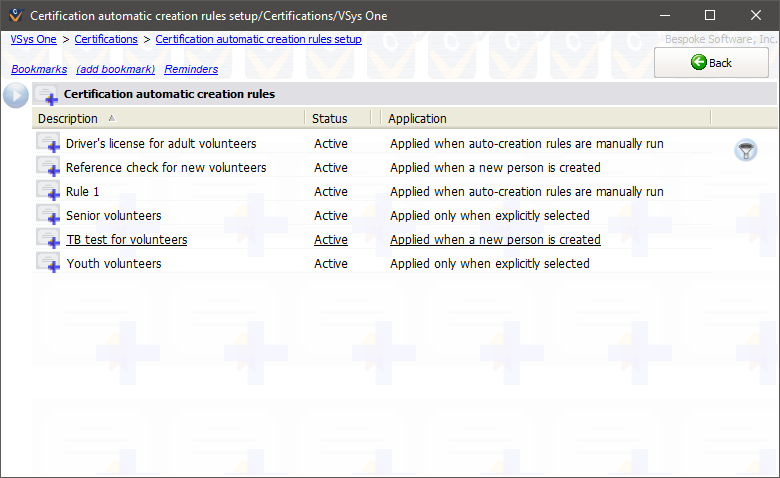Click the round play arrow panel icon

tap(15, 96)
